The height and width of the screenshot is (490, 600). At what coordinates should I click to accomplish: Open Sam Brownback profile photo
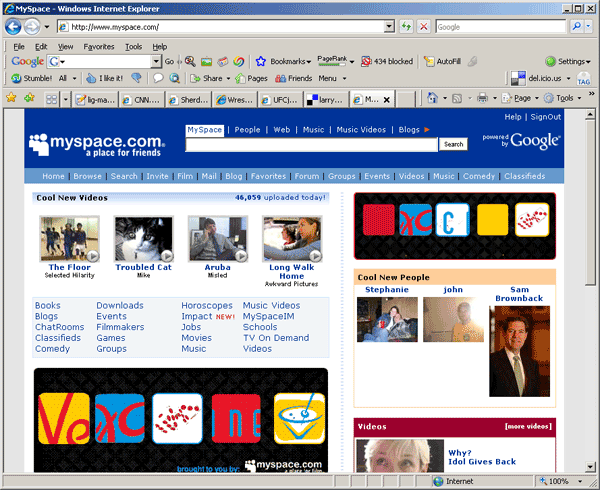519,351
